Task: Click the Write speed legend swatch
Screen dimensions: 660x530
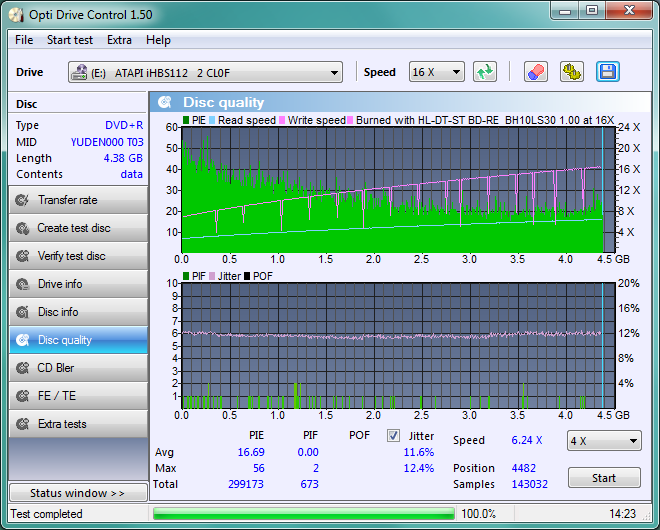Action: [x=282, y=120]
